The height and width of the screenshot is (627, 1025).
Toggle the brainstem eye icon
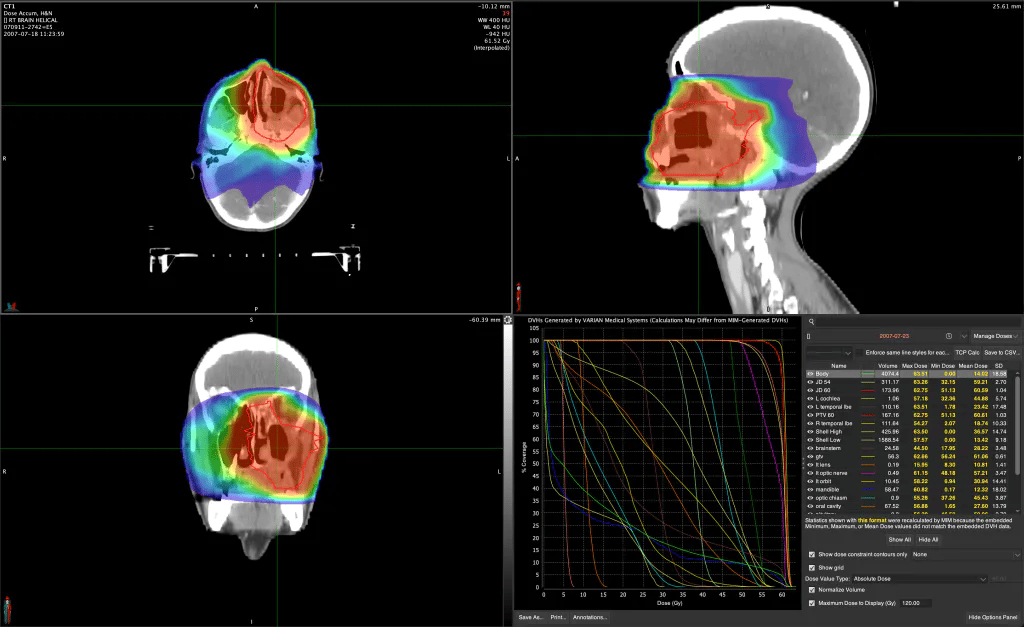point(811,448)
